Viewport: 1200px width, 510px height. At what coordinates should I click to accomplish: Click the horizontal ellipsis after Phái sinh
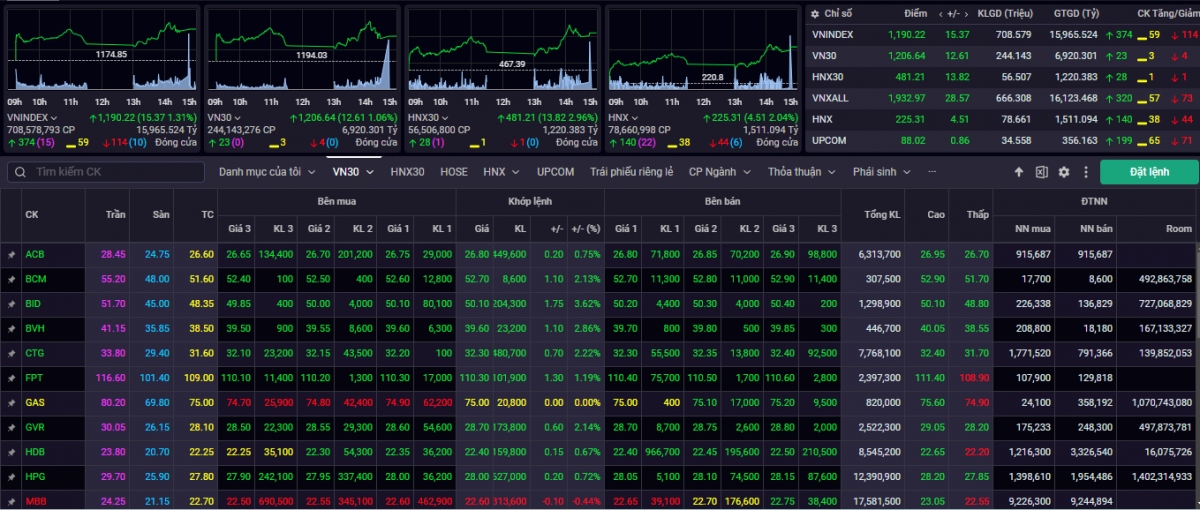(933, 172)
